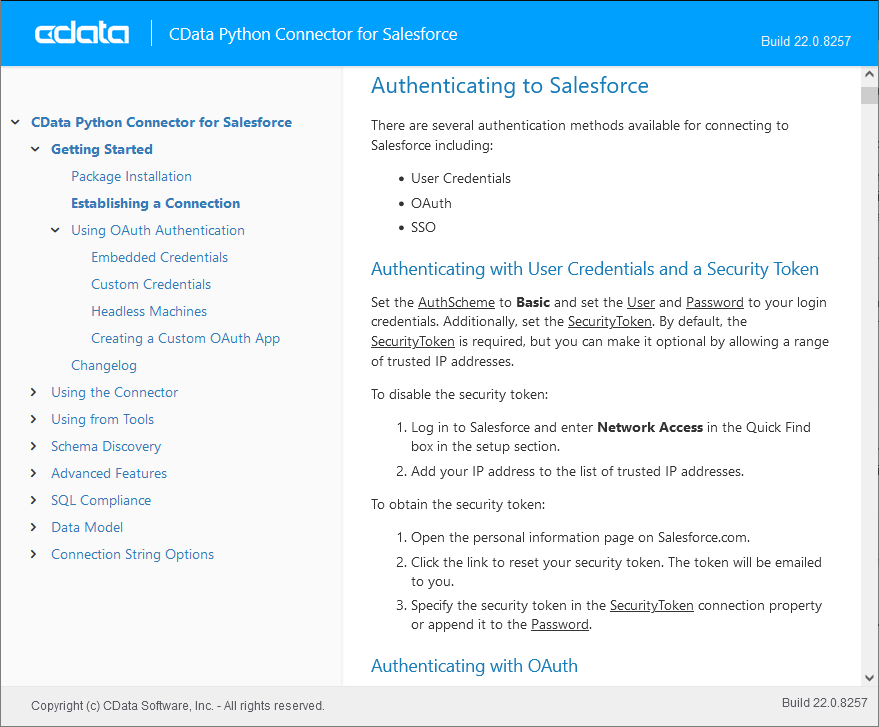Expand the Using the Connector section
879x727 pixels.
tap(33, 392)
